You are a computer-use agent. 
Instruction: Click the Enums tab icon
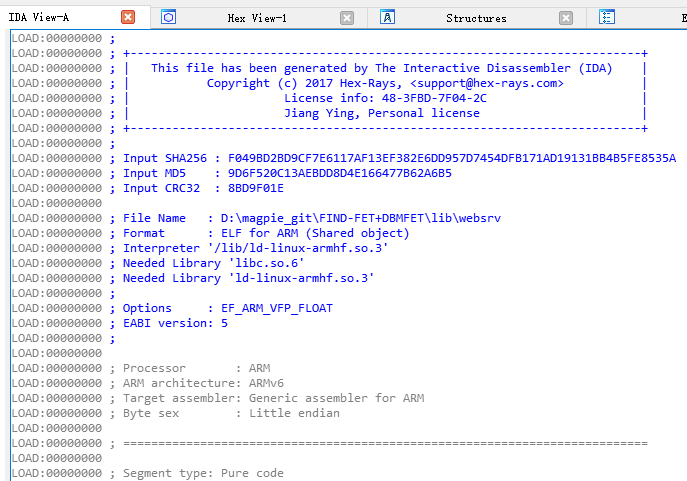click(607, 17)
